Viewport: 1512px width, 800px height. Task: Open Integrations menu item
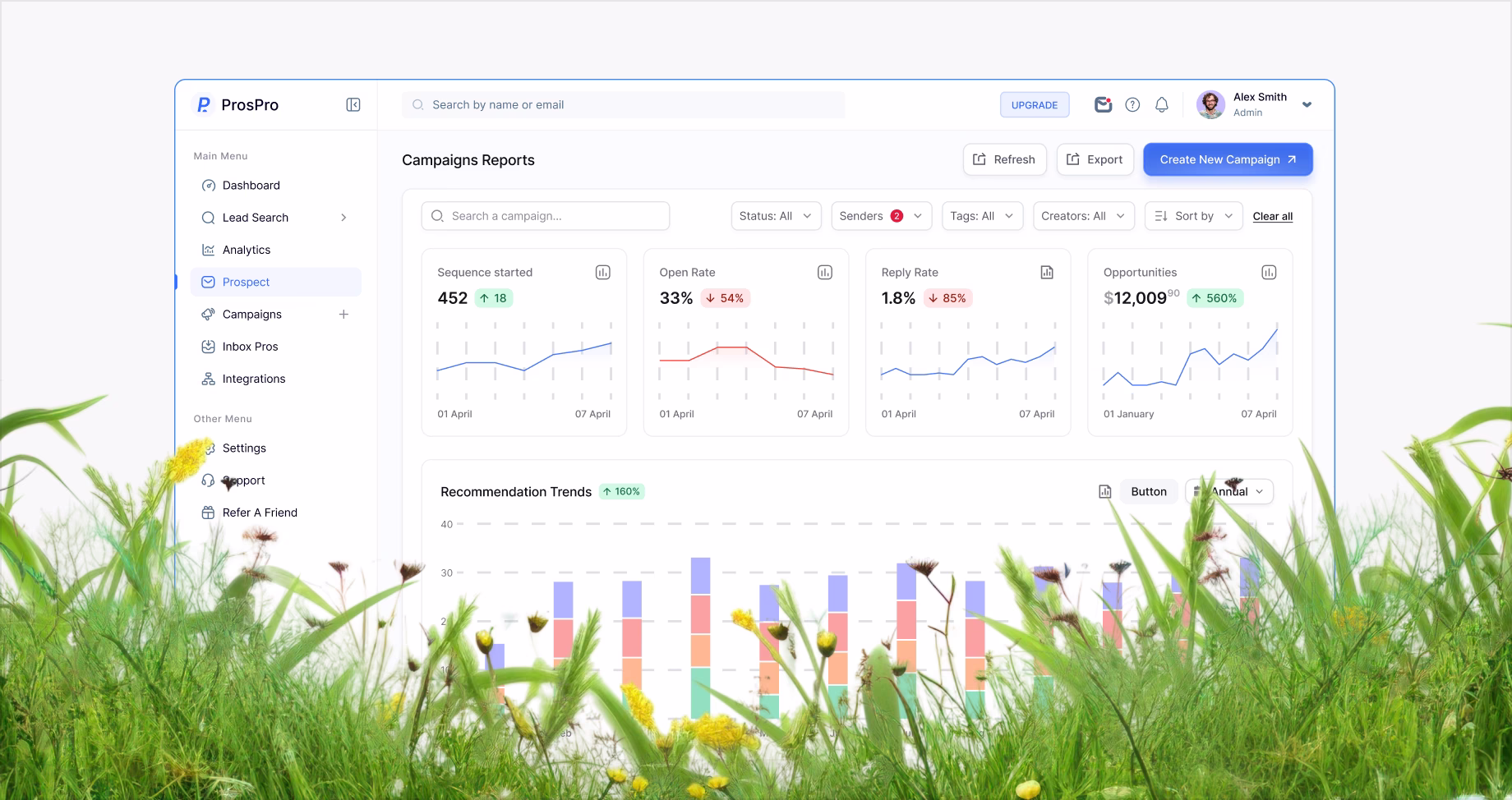coord(276,379)
